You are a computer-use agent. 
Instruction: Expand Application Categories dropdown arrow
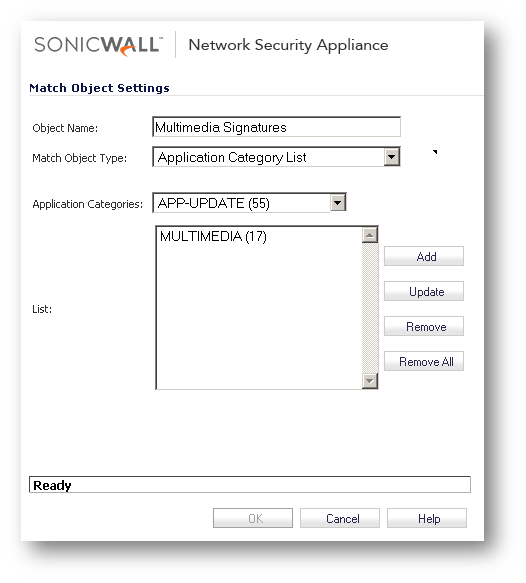pyautogui.click(x=338, y=203)
